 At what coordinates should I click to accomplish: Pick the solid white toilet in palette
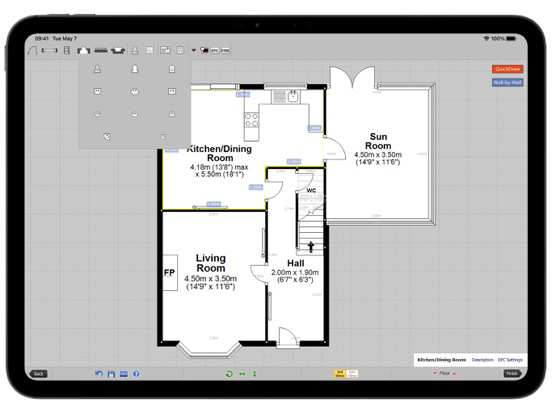(x=134, y=69)
